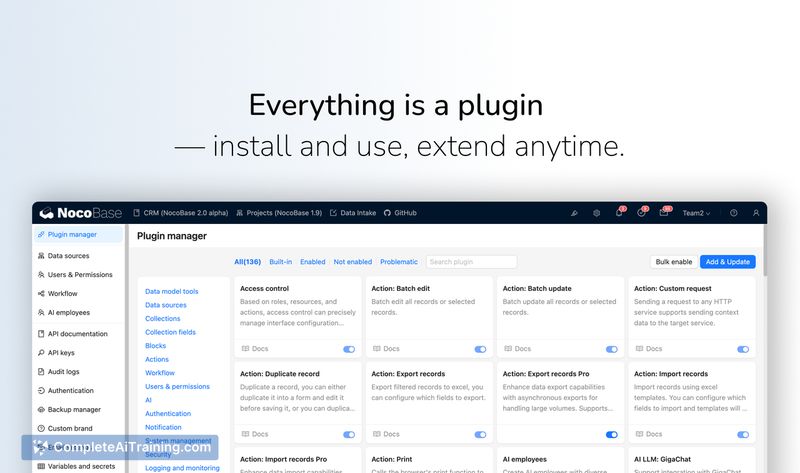Viewport: 800px width, 473px height.
Task: Click the Add & Update button
Action: 728,262
